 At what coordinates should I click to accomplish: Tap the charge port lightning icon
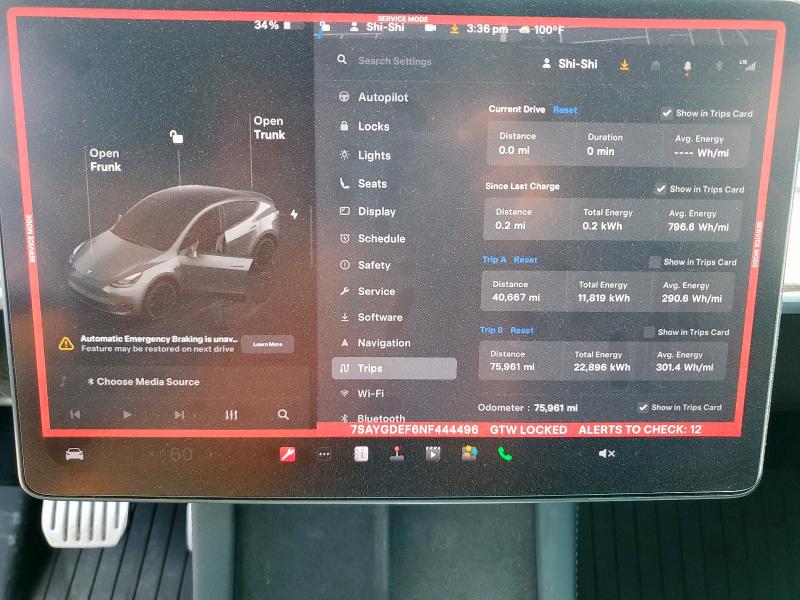(x=294, y=214)
